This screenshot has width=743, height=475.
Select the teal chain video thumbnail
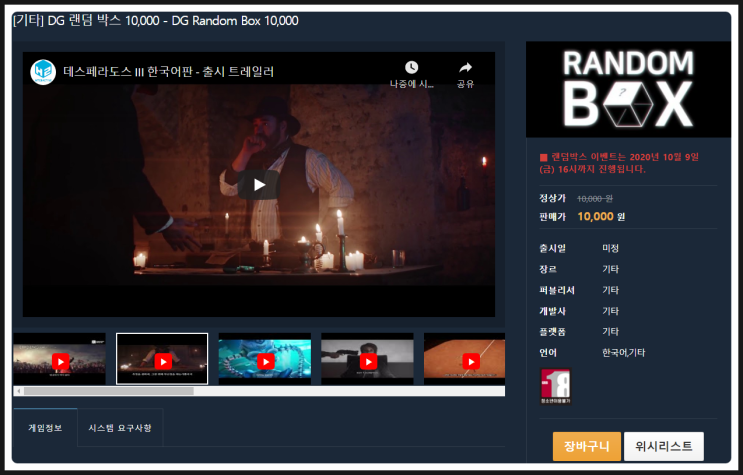[265, 359]
